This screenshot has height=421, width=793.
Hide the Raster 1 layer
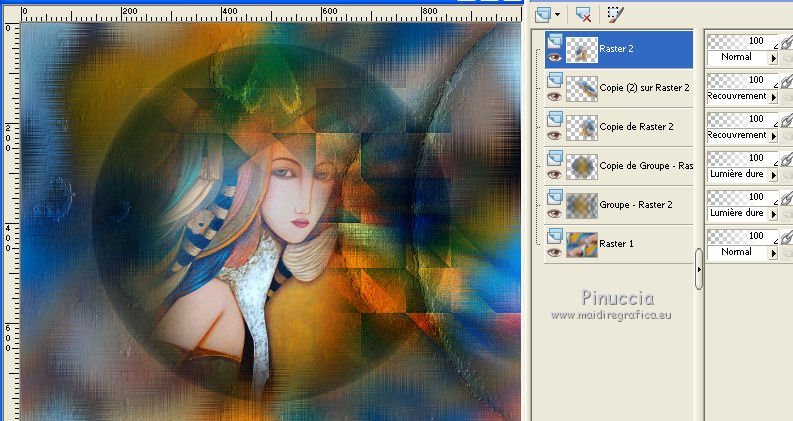[x=554, y=252]
